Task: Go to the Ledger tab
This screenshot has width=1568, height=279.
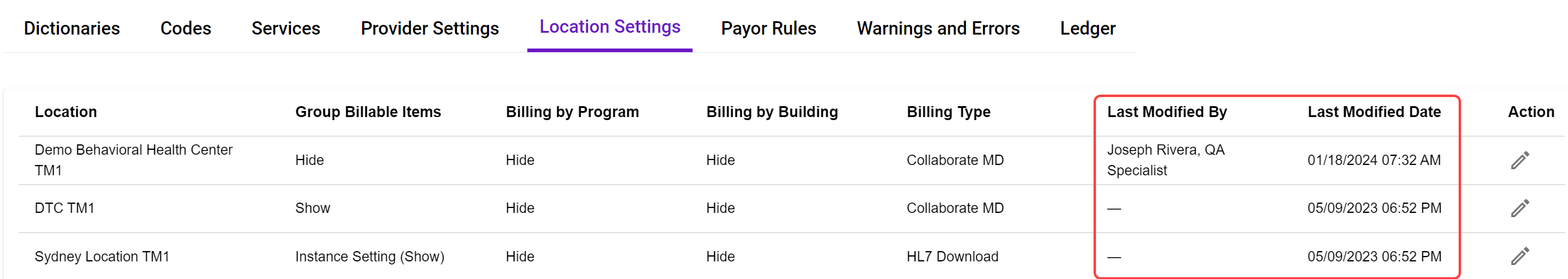Action: tap(1087, 28)
